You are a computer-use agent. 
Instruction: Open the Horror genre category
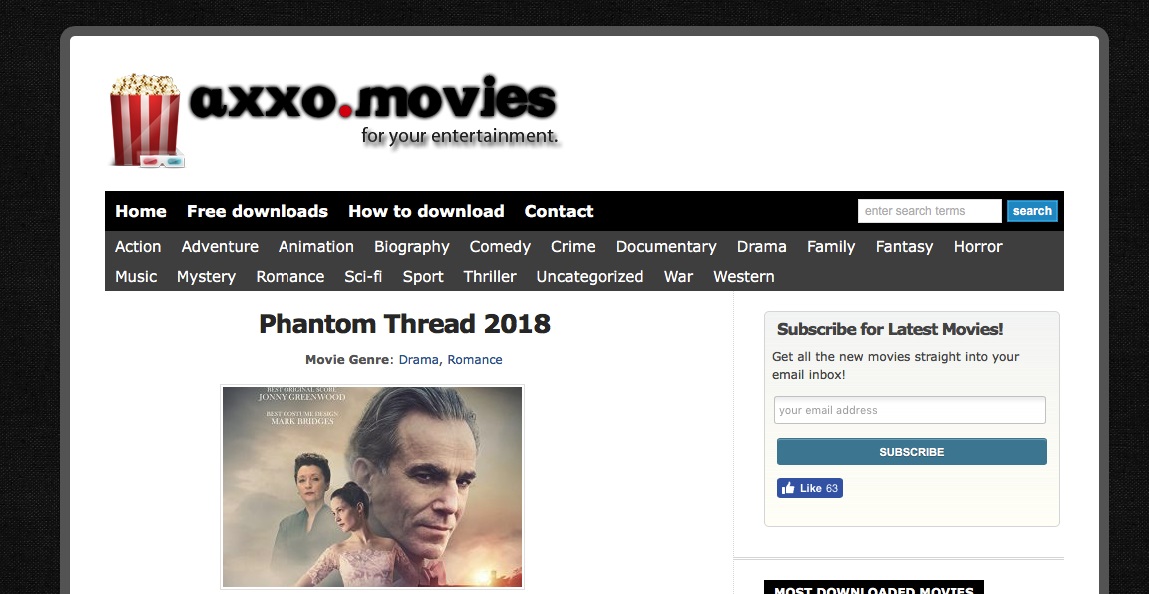(978, 247)
